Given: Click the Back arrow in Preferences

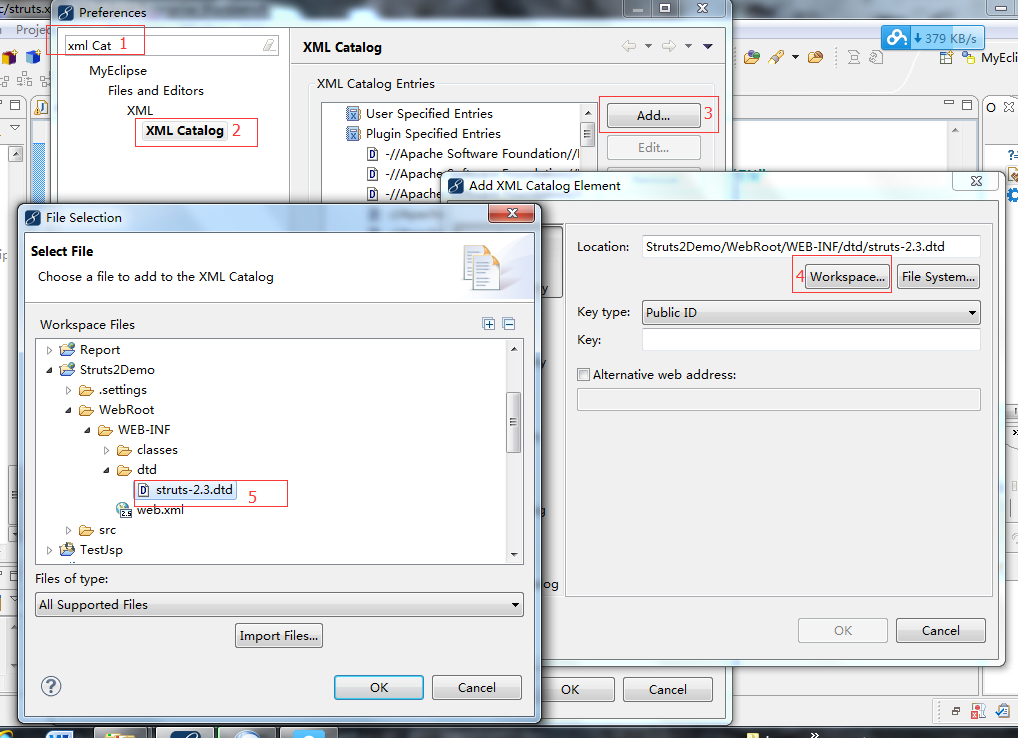Looking at the screenshot, I should pyautogui.click(x=628, y=45).
